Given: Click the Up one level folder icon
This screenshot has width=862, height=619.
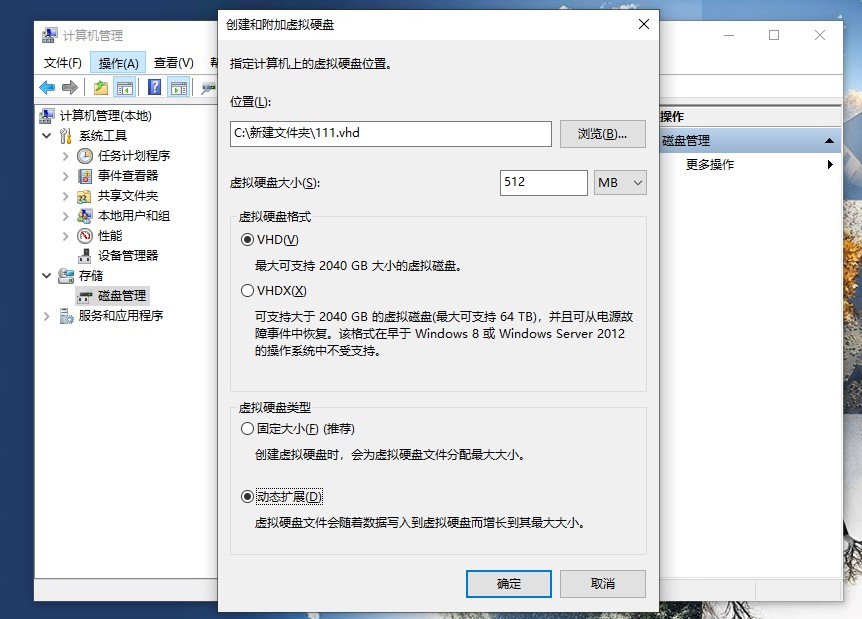Looking at the screenshot, I should pyautogui.click(x=101, y=87).
